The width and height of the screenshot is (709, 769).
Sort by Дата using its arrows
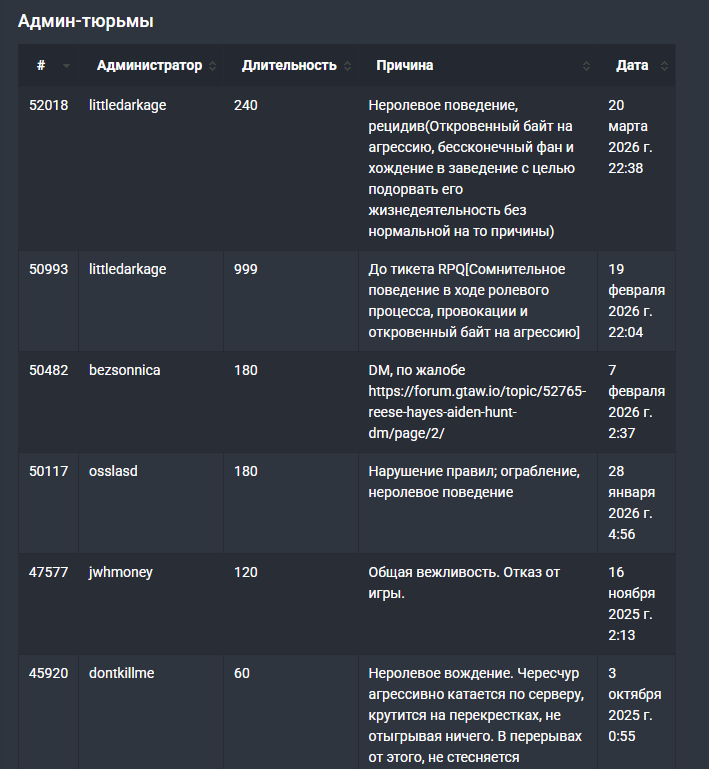[x=664, y=66]
